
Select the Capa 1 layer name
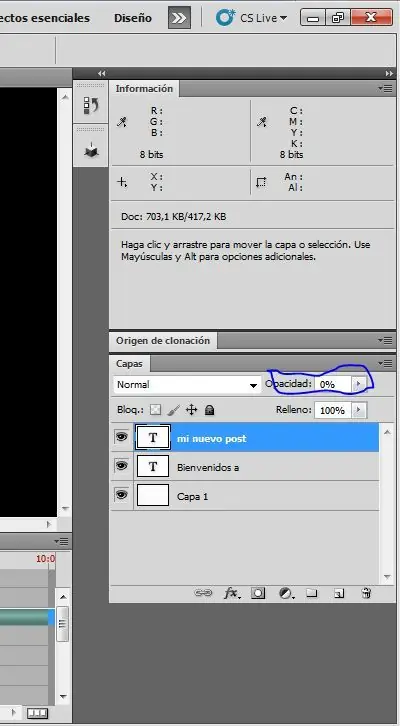[193, 497]
